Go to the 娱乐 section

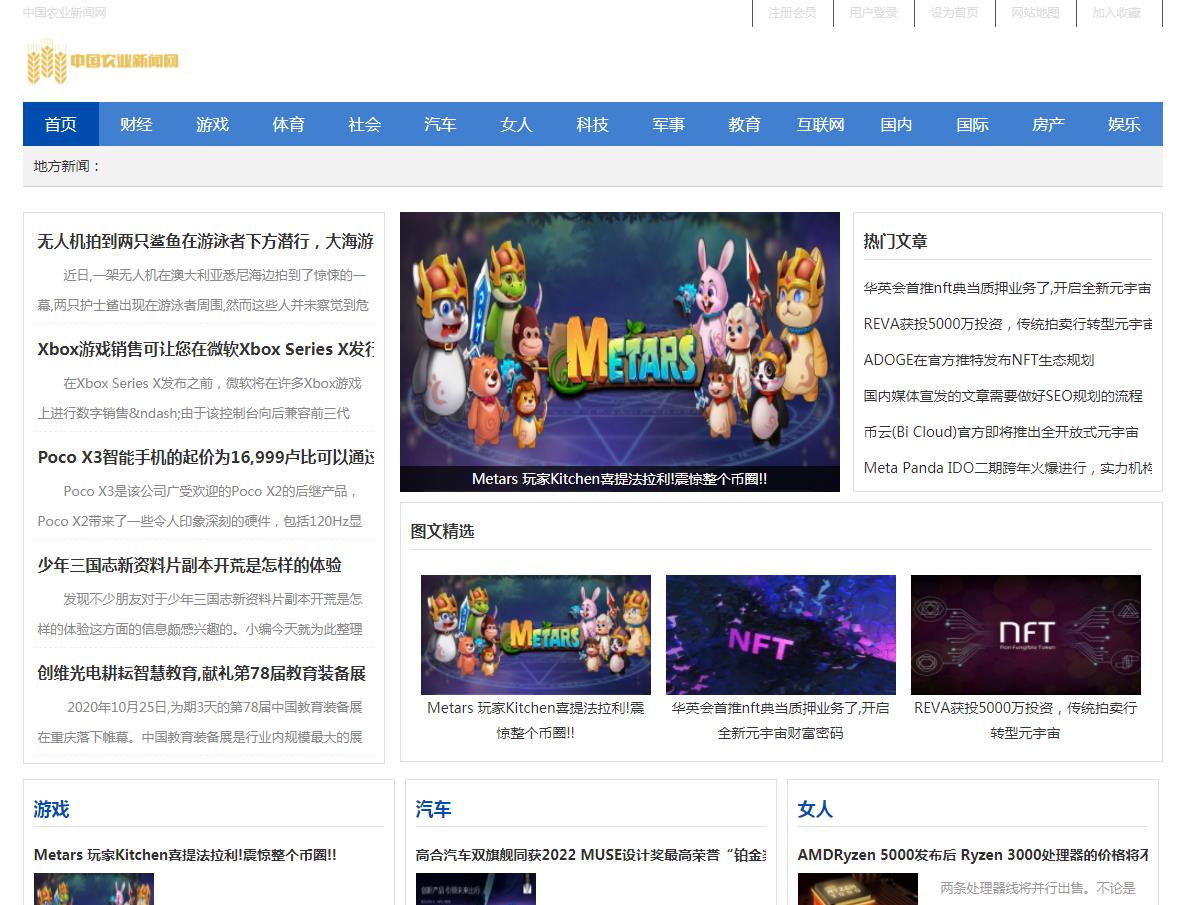point(1124,124)
